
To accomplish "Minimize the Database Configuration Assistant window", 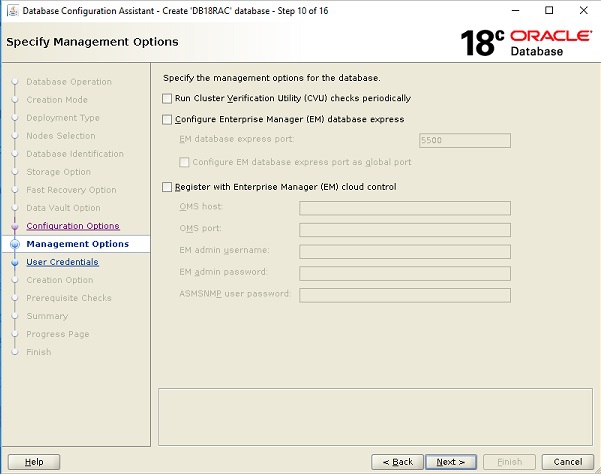I will [516, 11].
